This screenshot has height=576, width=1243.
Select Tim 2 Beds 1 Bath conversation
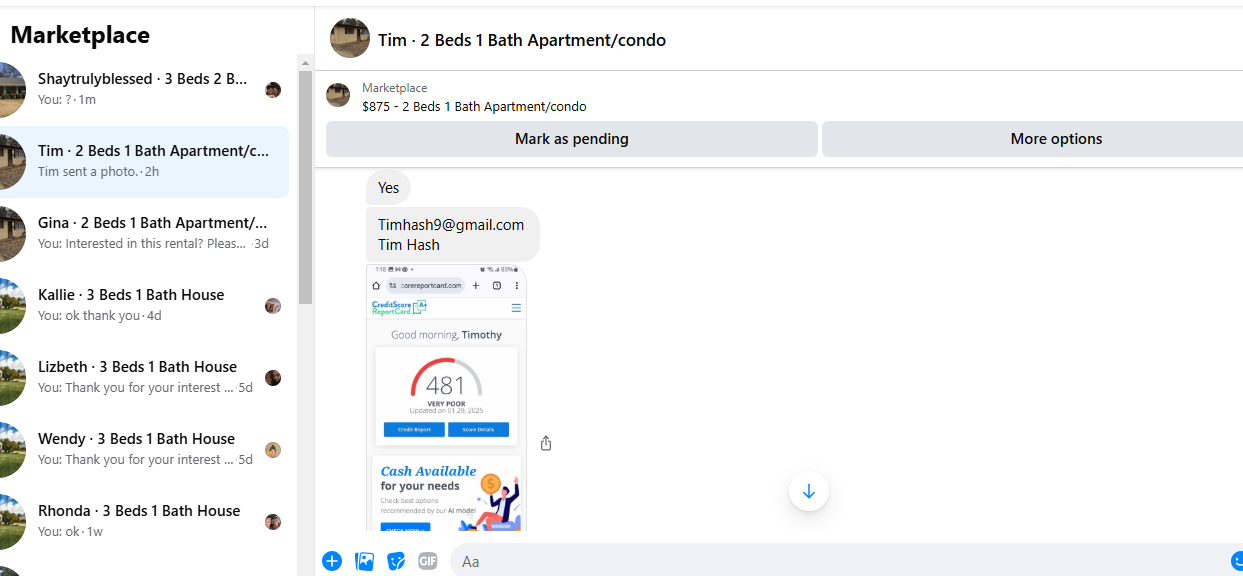point(145,162)
